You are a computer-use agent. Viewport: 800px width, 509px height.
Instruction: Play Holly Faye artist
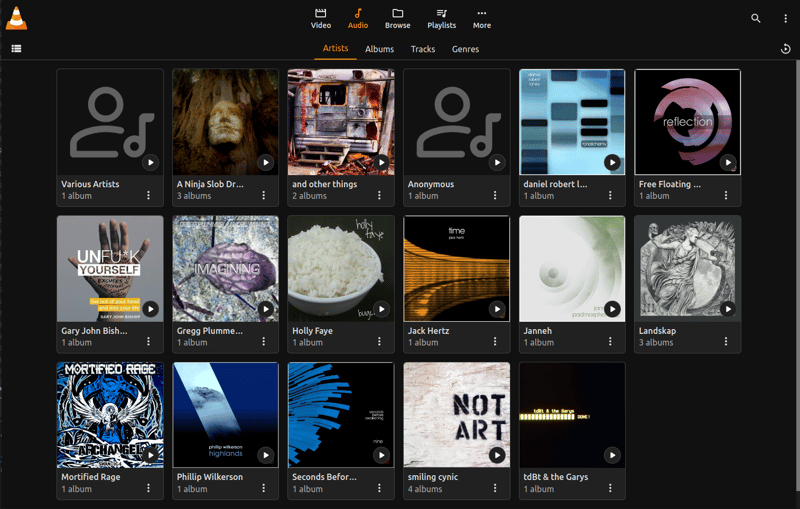(381, 309)
